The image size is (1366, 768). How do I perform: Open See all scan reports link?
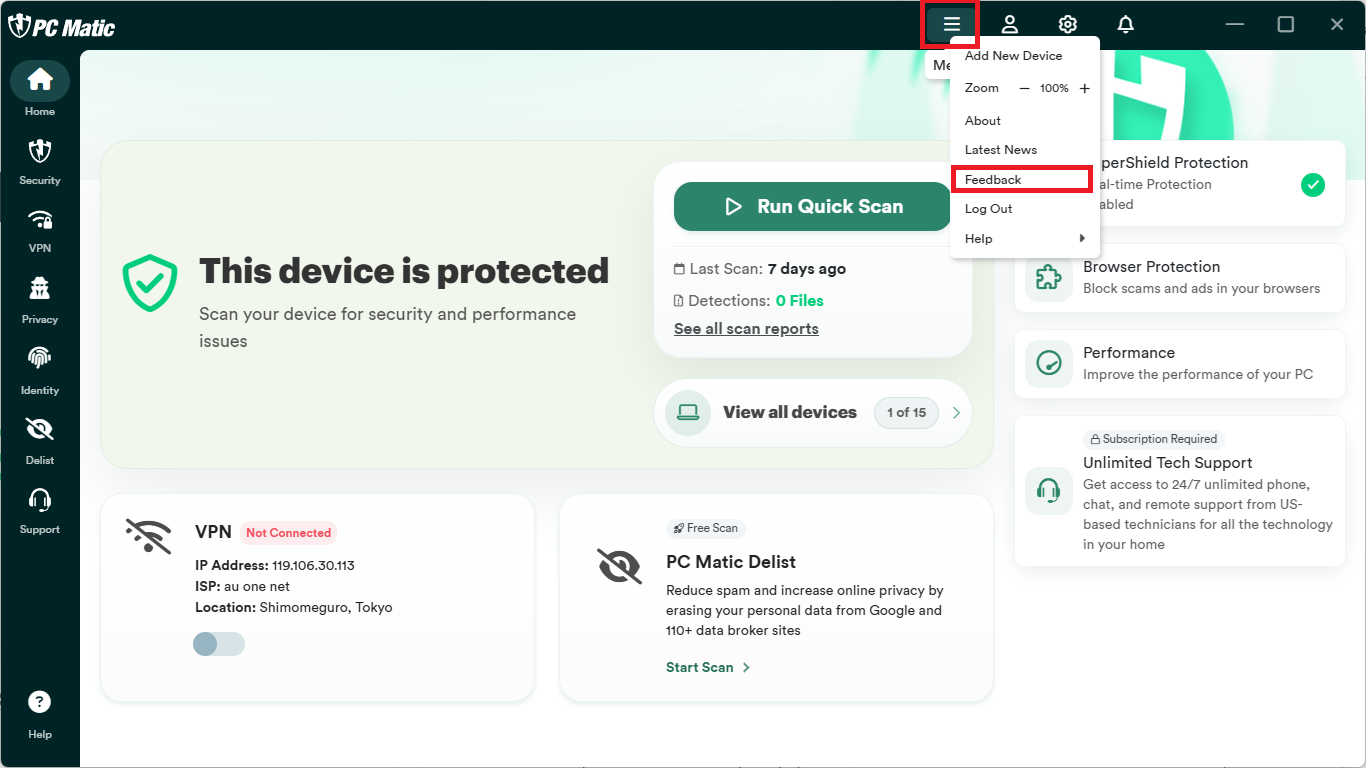coord(746,329)
